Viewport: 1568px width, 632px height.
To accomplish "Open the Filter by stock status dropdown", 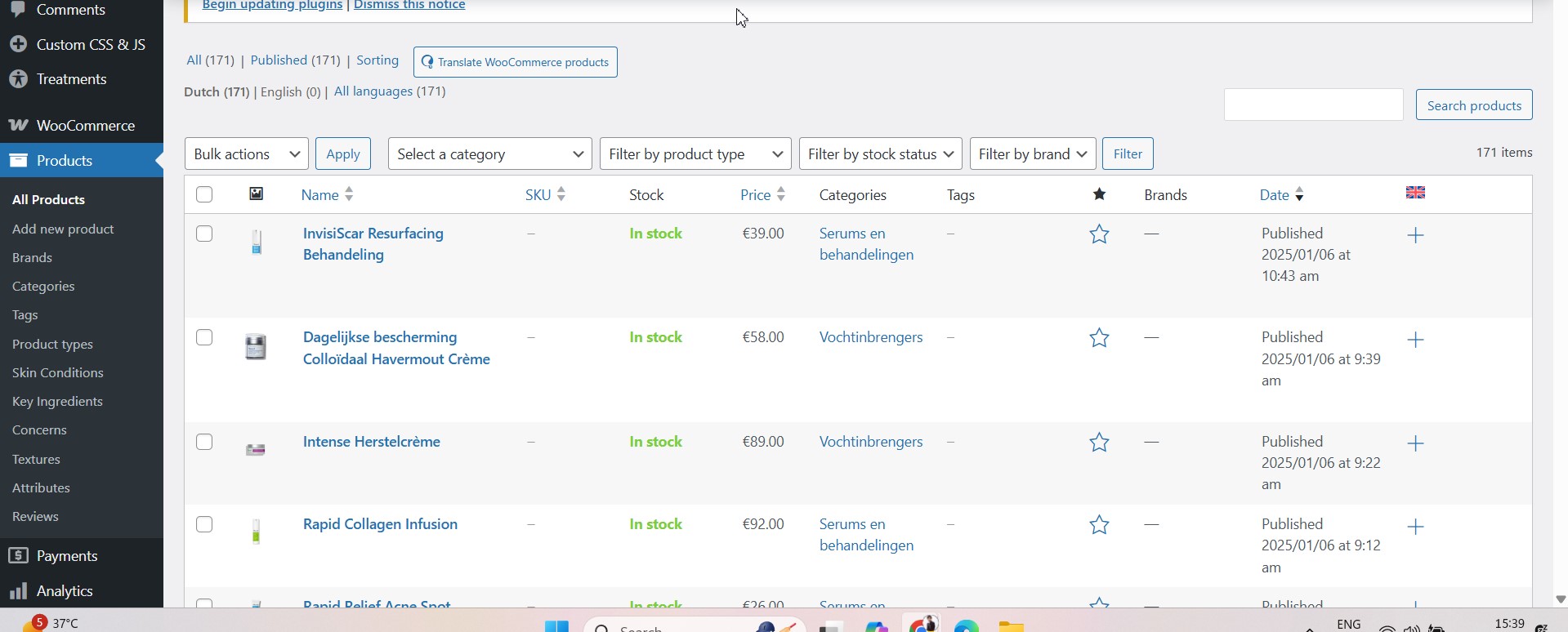I will point(881,154).
